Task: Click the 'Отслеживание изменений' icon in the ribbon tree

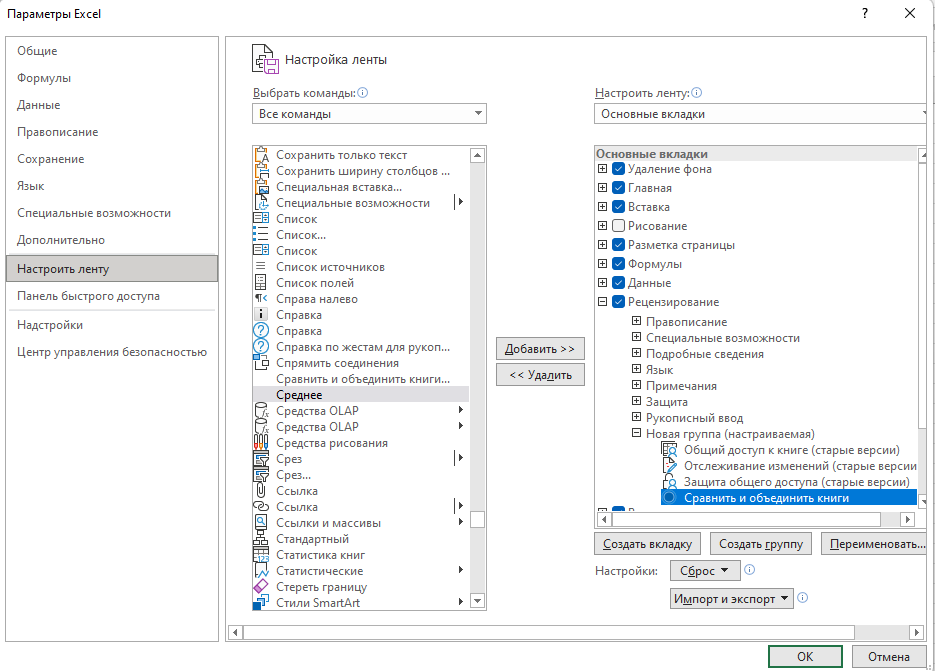Action: (670, 466)
